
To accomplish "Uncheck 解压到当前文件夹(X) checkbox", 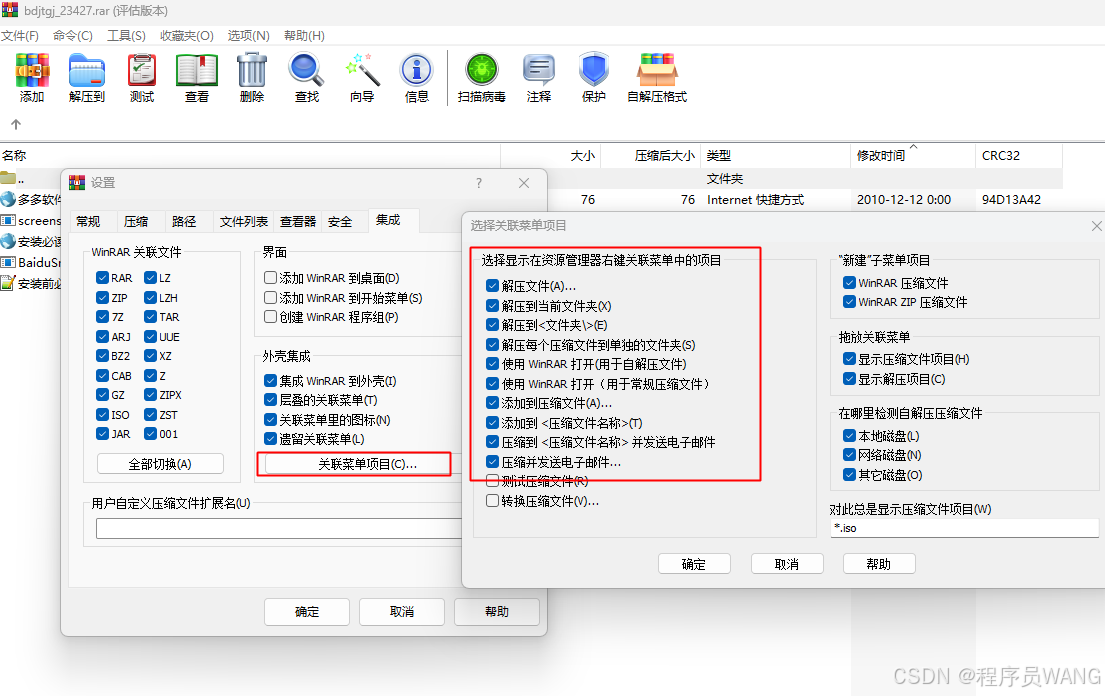I will (493, 306).
